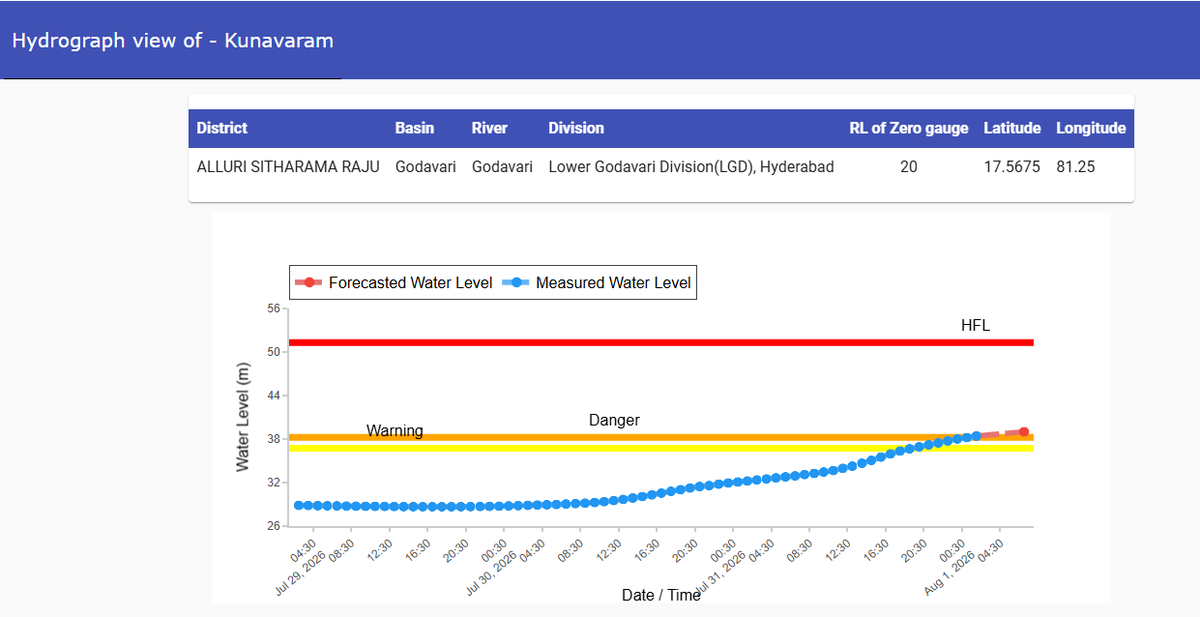
Task: Select the Latitude column header
Action: 1012,128
